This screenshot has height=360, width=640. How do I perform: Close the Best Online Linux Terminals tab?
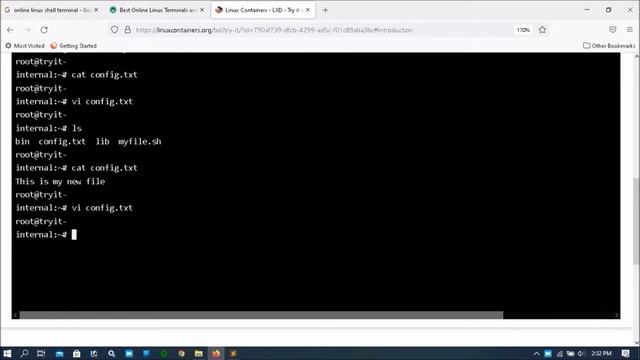coord(202,10)
